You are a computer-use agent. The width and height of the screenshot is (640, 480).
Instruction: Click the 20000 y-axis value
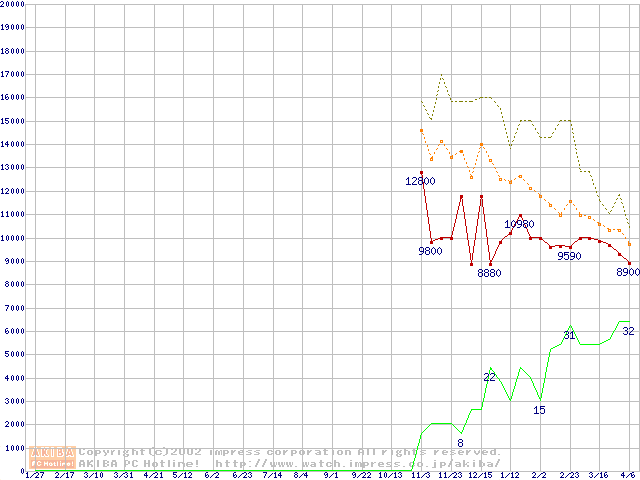[13, 4]
